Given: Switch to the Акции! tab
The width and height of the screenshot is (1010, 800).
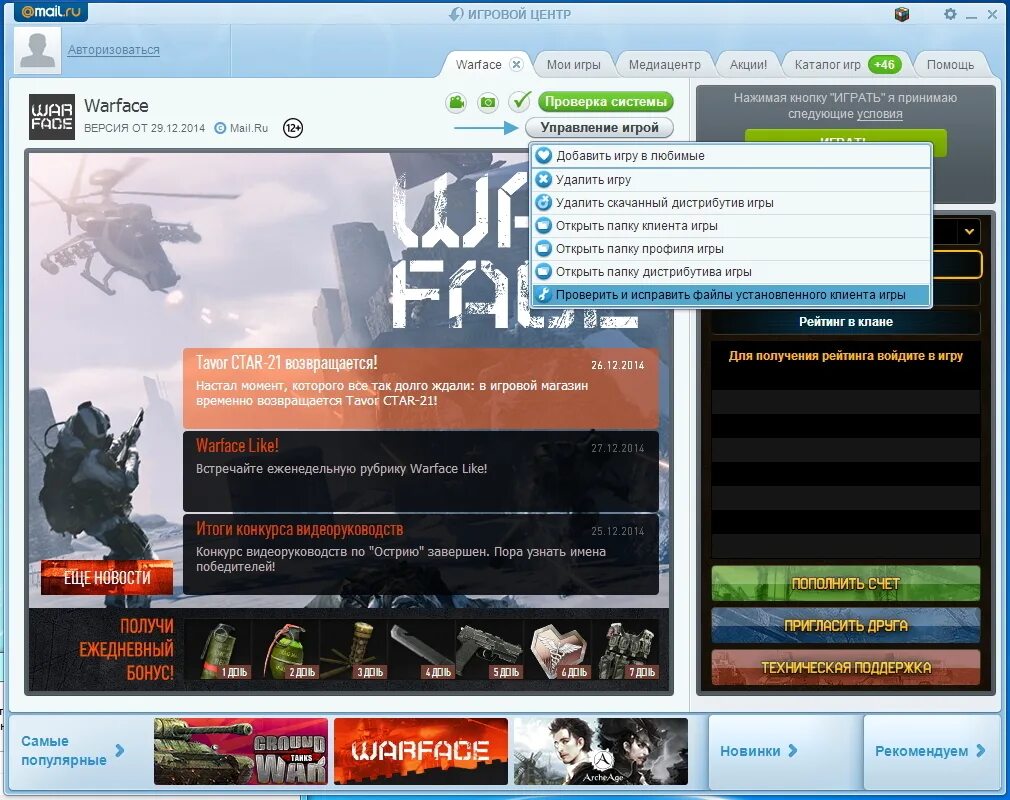Looking at the screenshot, I should point(748,64).
